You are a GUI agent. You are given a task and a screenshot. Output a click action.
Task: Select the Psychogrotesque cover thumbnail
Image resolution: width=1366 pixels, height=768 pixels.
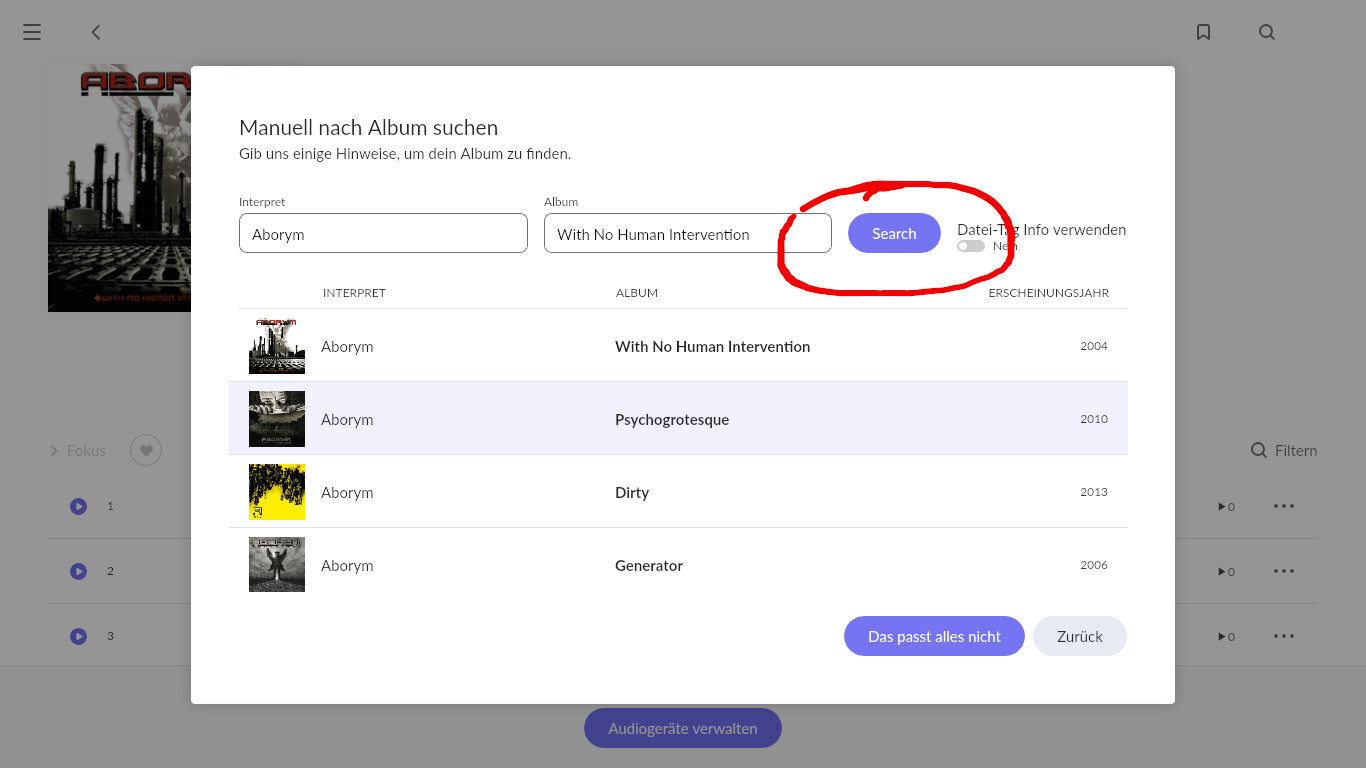(x=277, y=419)
